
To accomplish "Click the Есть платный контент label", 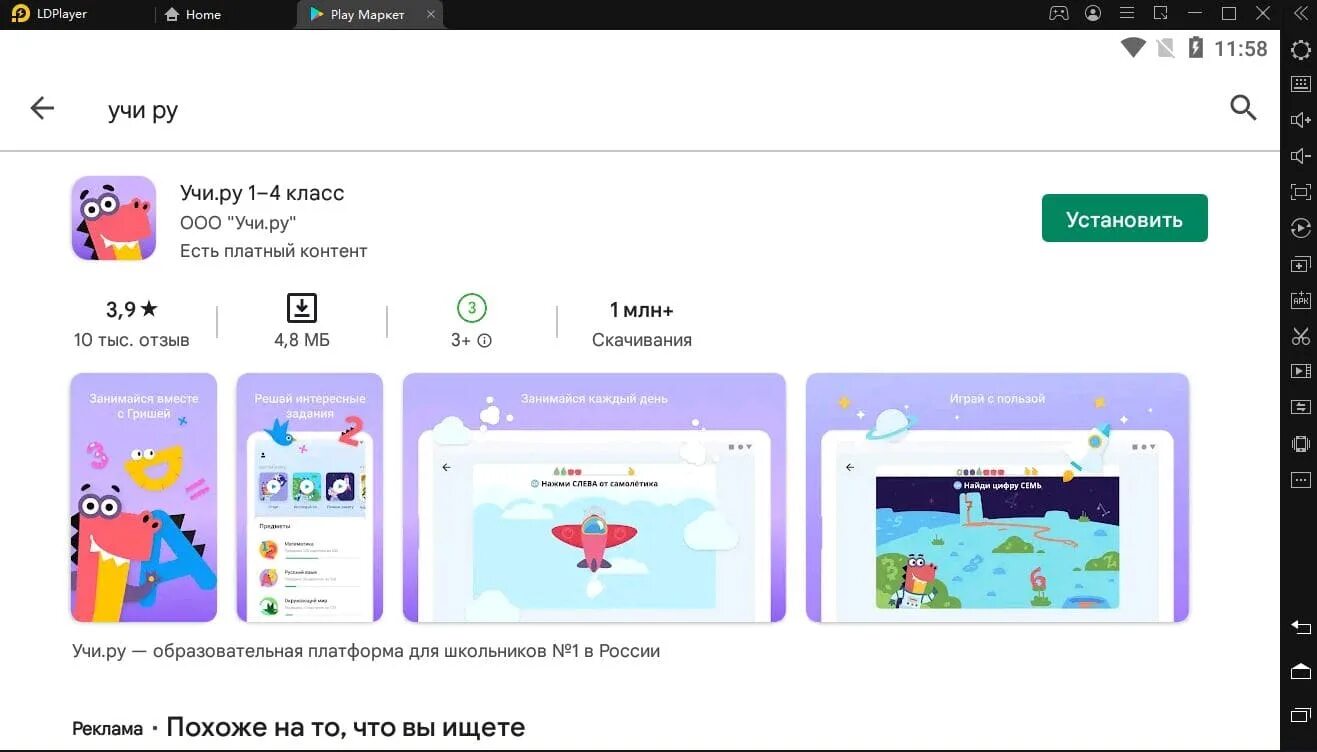I will pyautogui.click(x=274, y=251).
